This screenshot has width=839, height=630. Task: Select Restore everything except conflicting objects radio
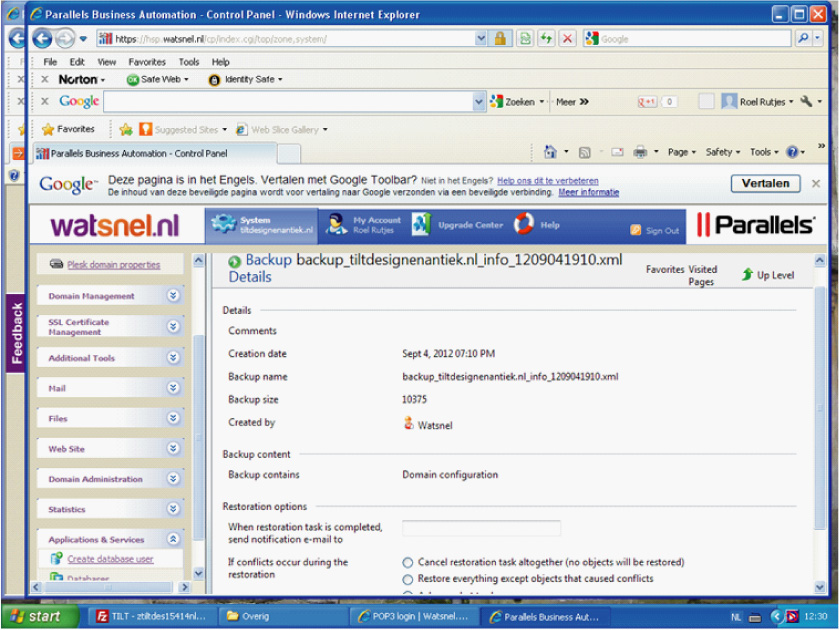pyautogui.click(x=408, y=579)
